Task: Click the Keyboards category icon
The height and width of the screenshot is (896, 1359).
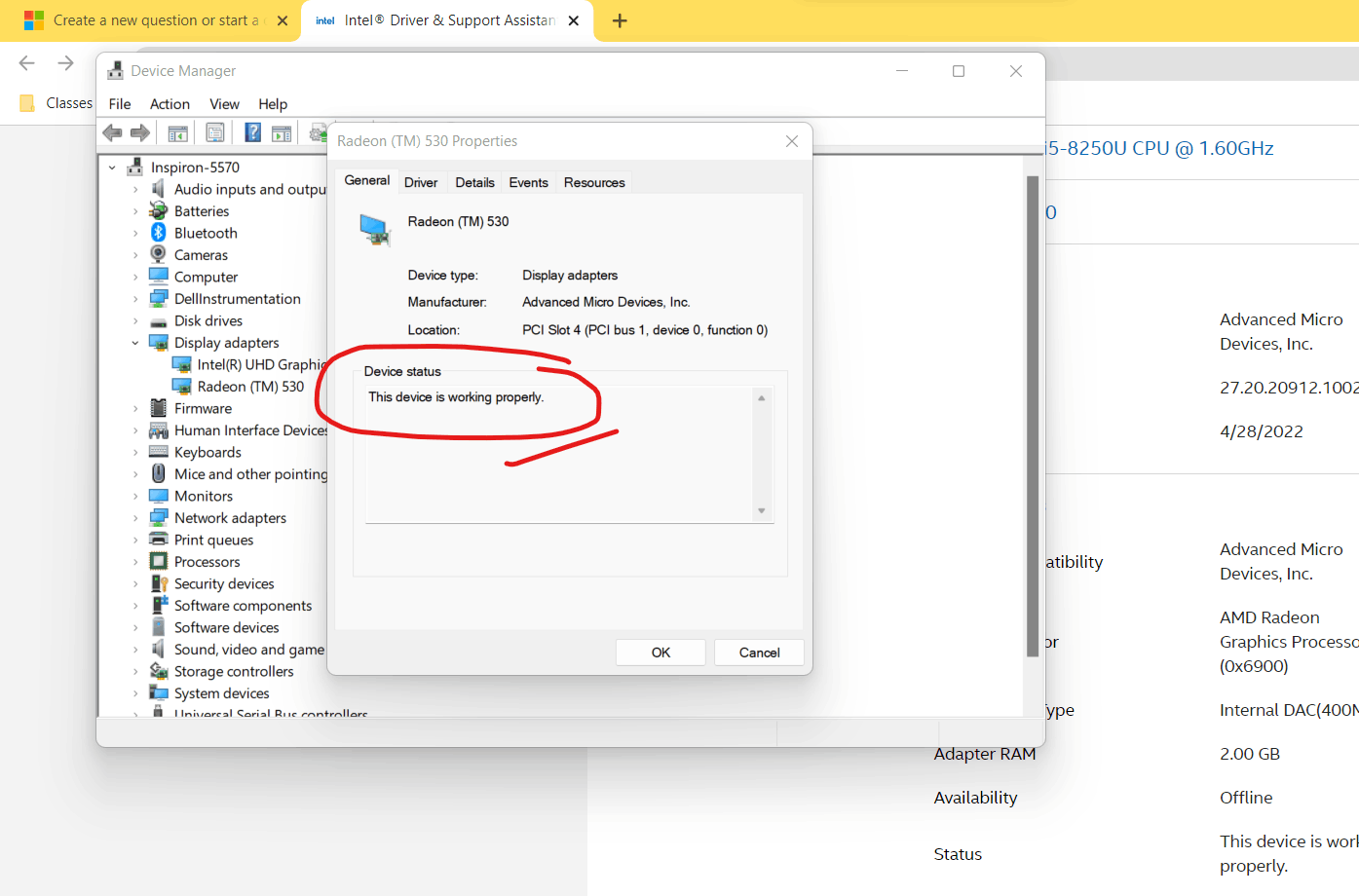Action: click(x=159, y=452)
